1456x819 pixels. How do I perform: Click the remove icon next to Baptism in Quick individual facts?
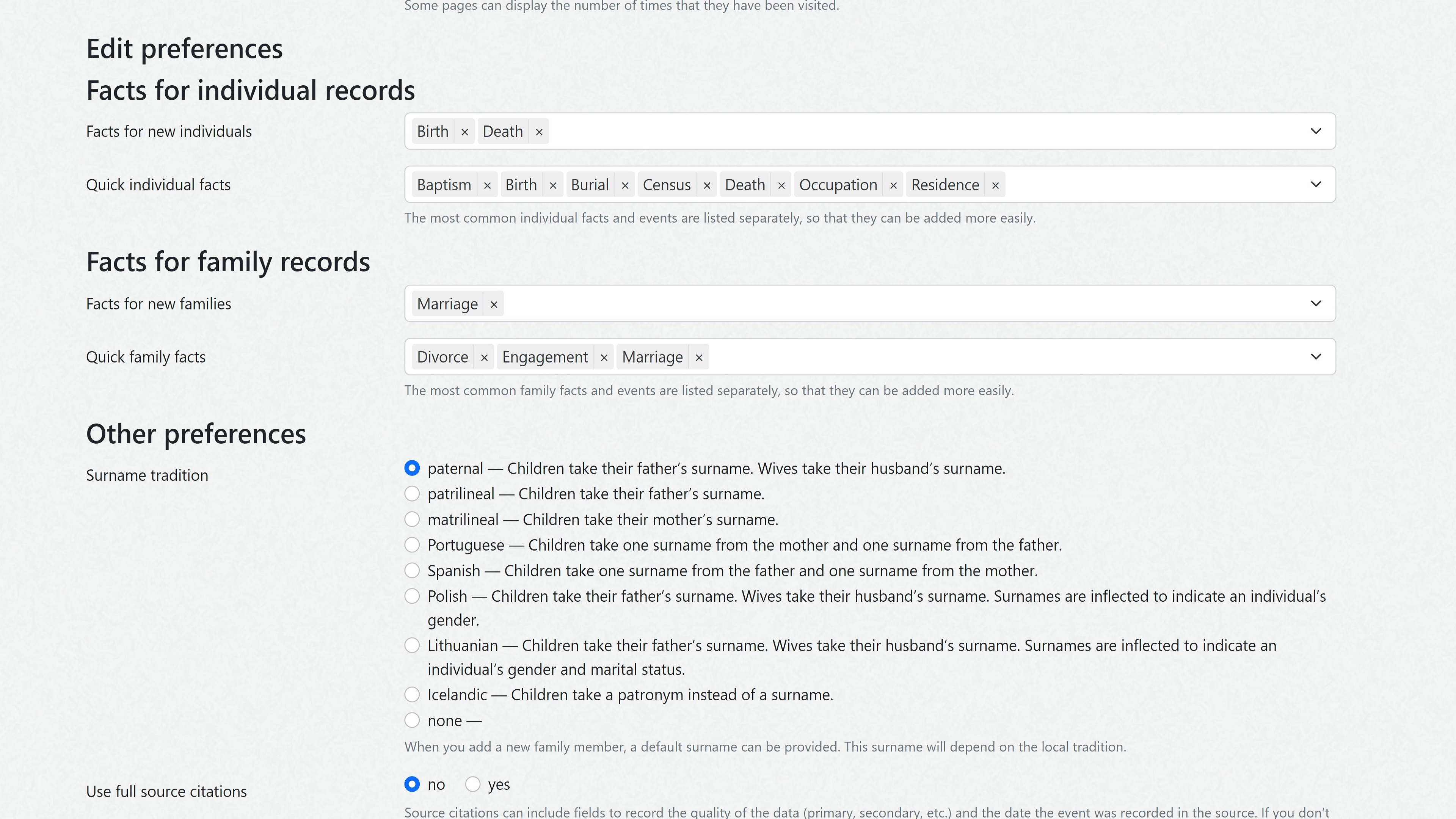click(487, 184)
